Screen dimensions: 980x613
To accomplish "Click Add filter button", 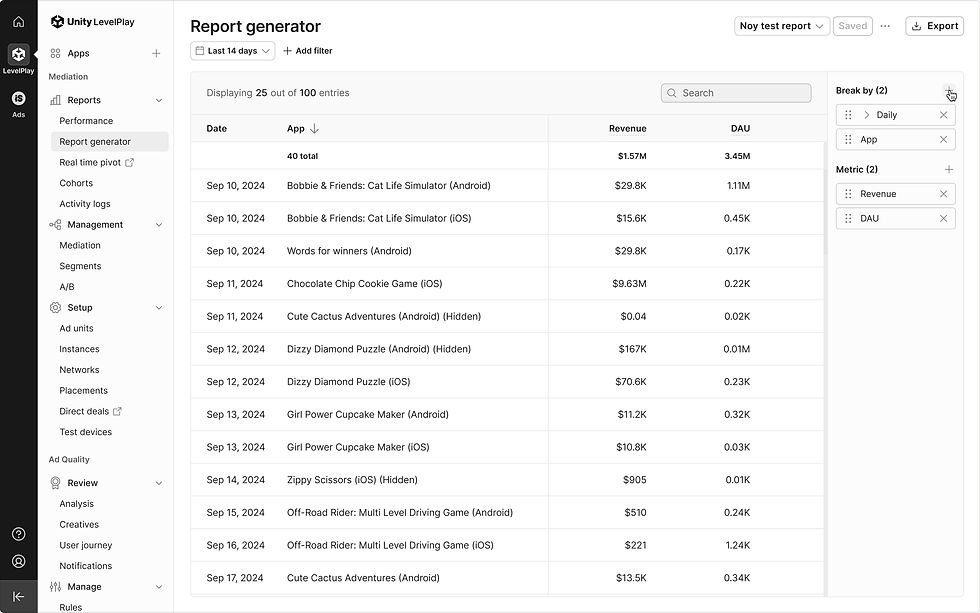I will [x=308, y=51].
